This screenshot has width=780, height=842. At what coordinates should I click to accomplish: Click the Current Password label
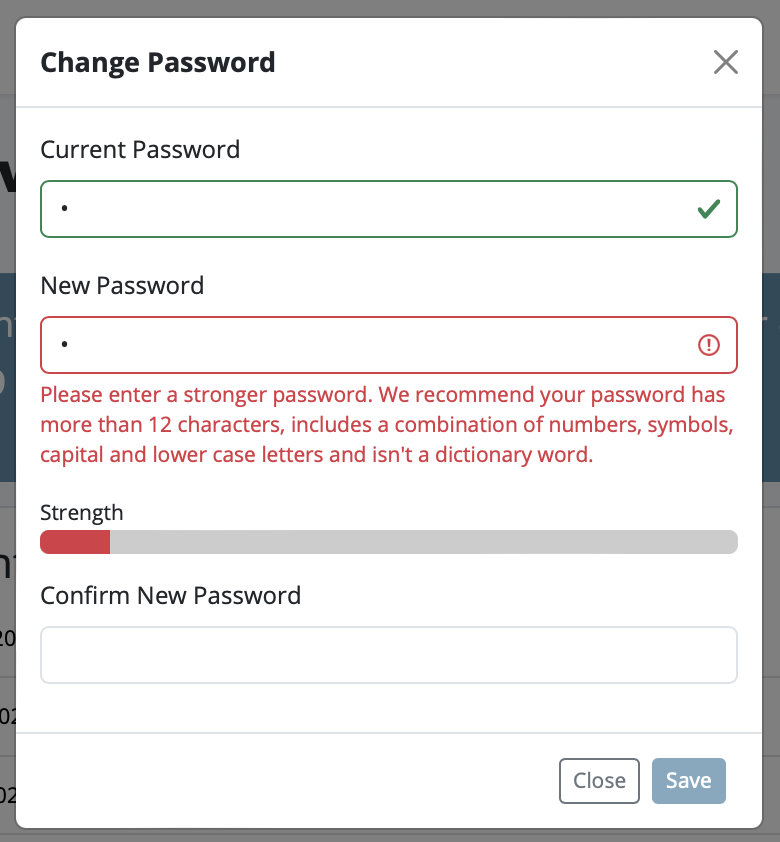pos(140,149)
